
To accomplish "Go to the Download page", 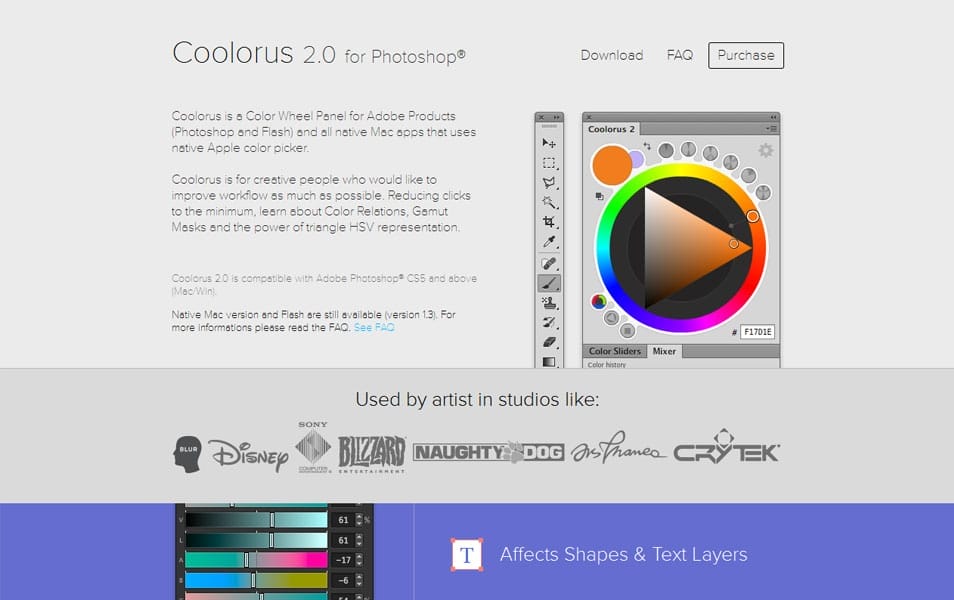I will coord(611,55).
